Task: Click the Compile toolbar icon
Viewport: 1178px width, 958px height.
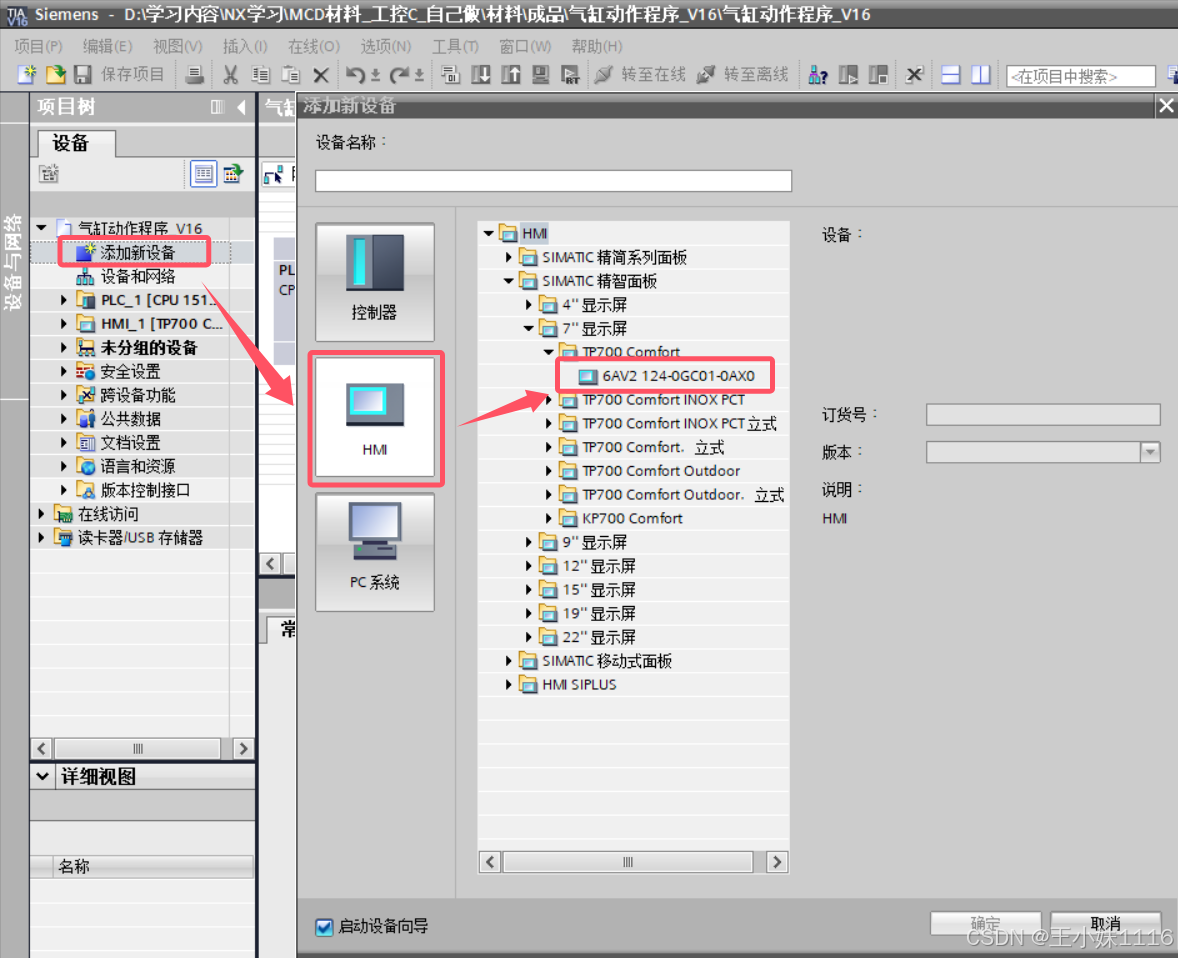Action: (x=450, y=74)
